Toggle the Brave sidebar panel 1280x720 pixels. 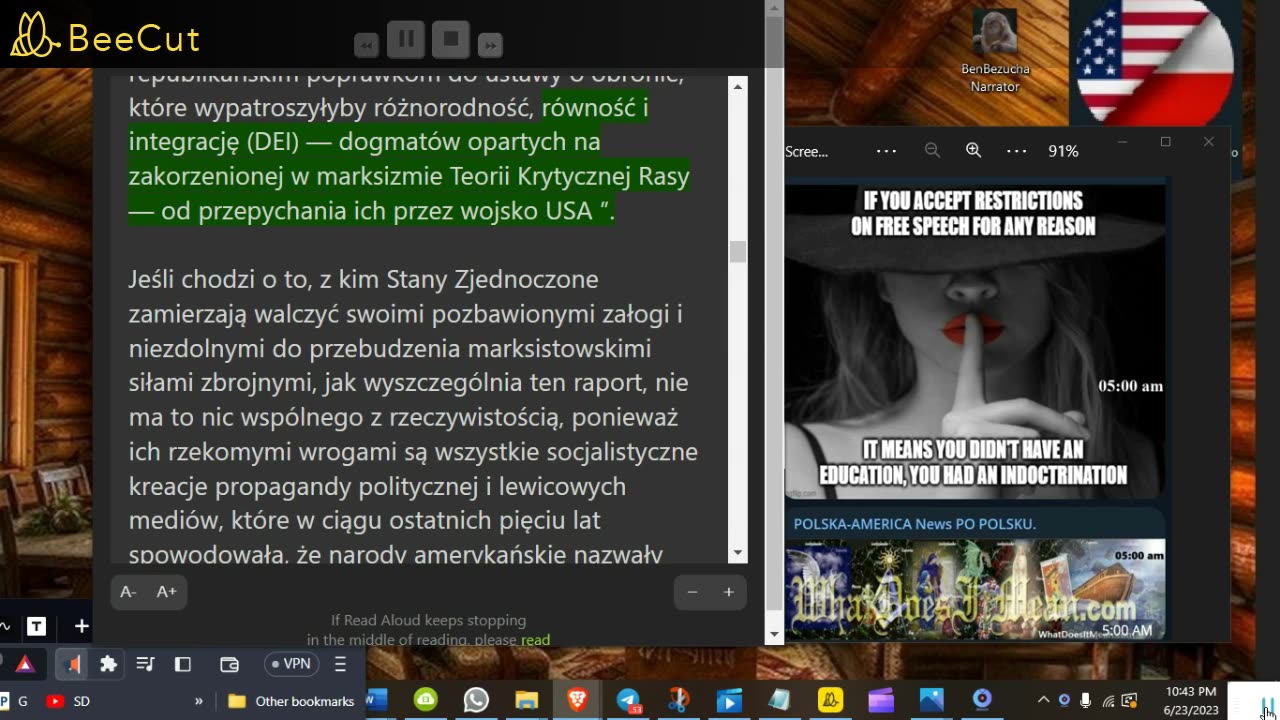[x=182, y=664]
